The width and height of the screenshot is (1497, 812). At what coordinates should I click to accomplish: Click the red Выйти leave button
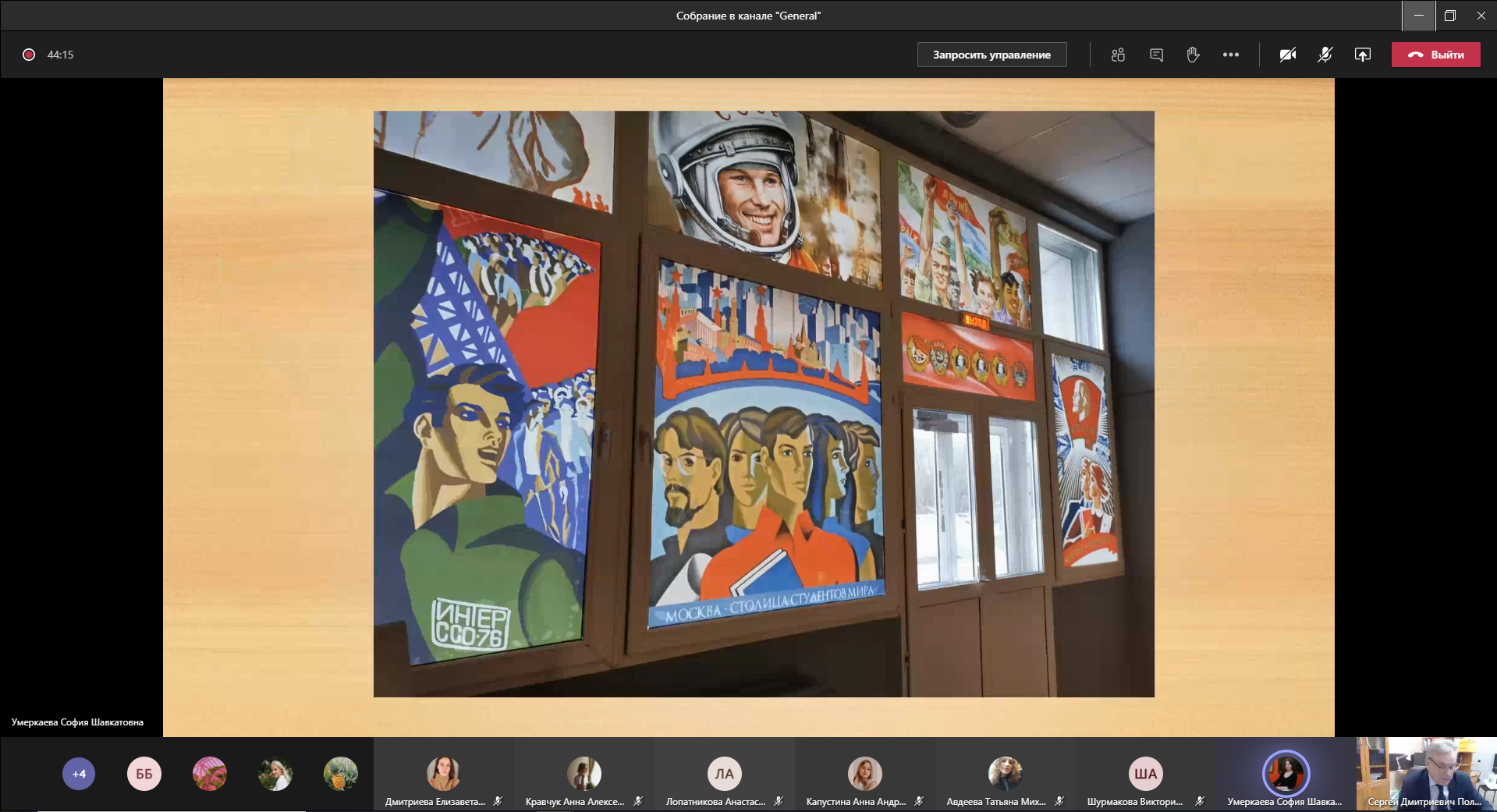(x=1435, y=55)
